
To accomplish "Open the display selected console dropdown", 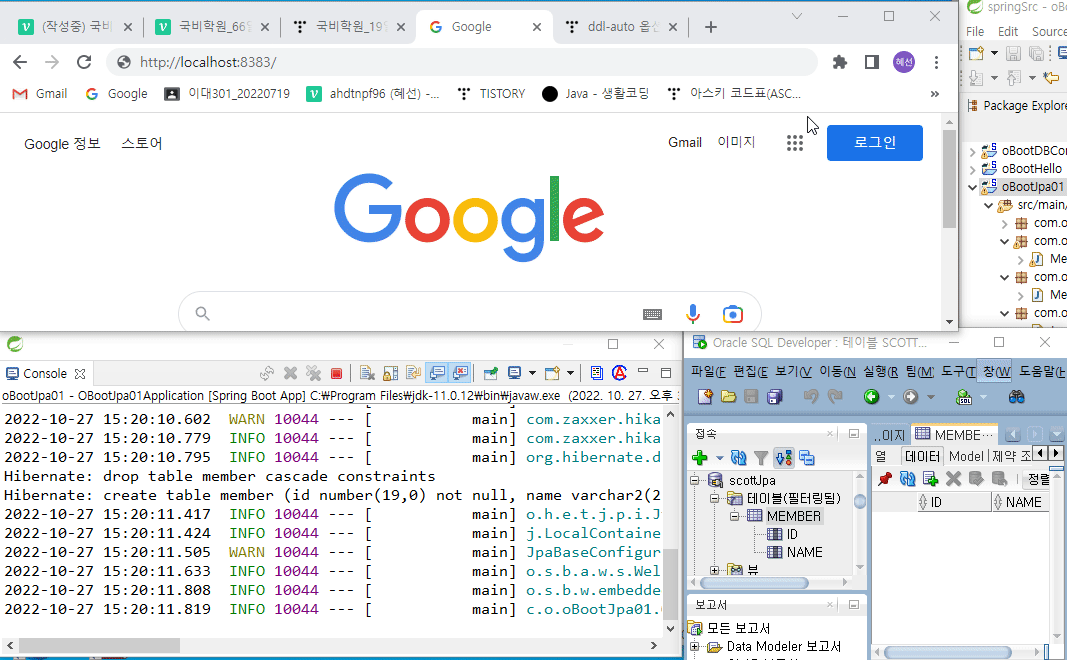I will coord(532,373).
